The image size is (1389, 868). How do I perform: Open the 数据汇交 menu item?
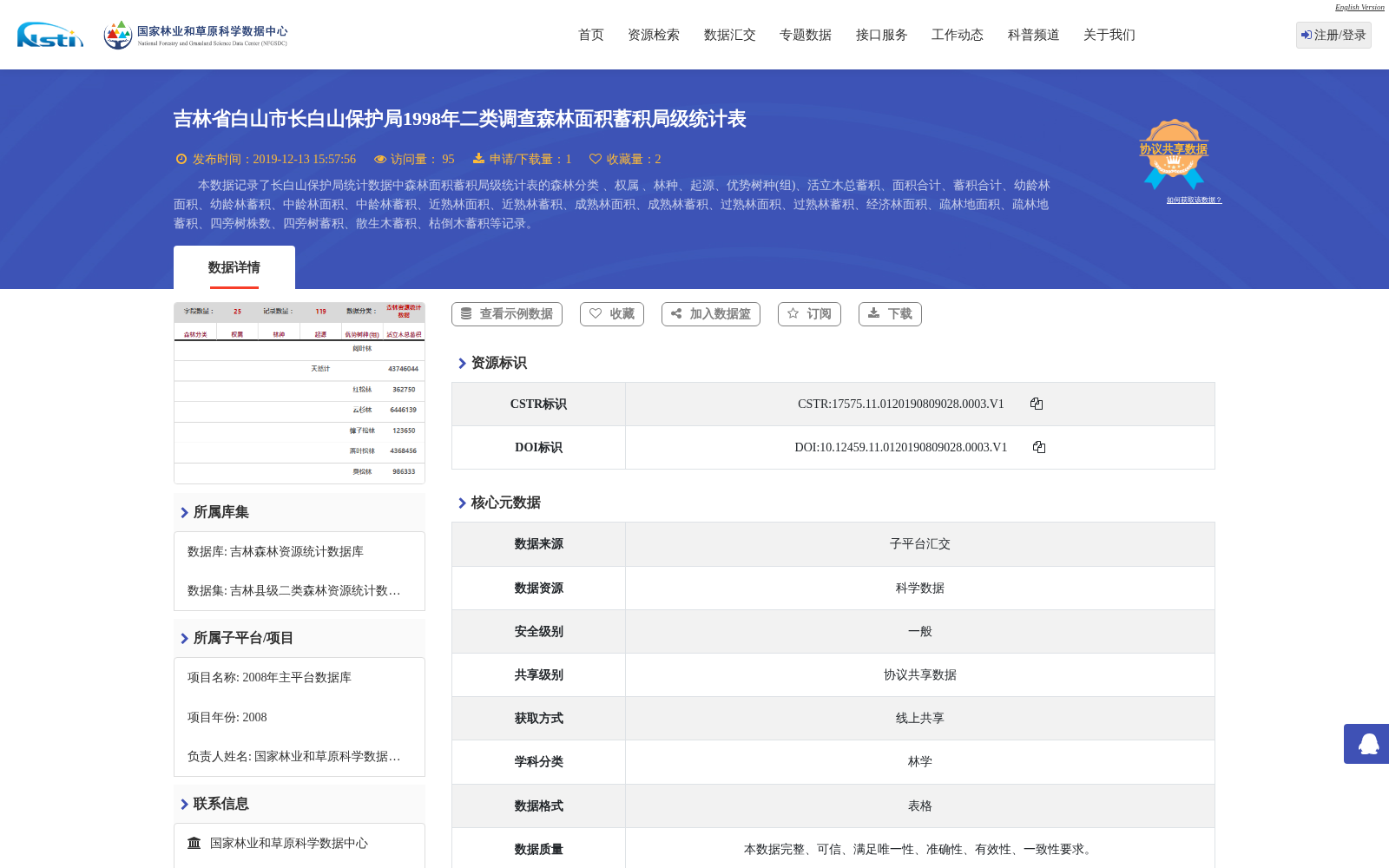tap(730, 35)
